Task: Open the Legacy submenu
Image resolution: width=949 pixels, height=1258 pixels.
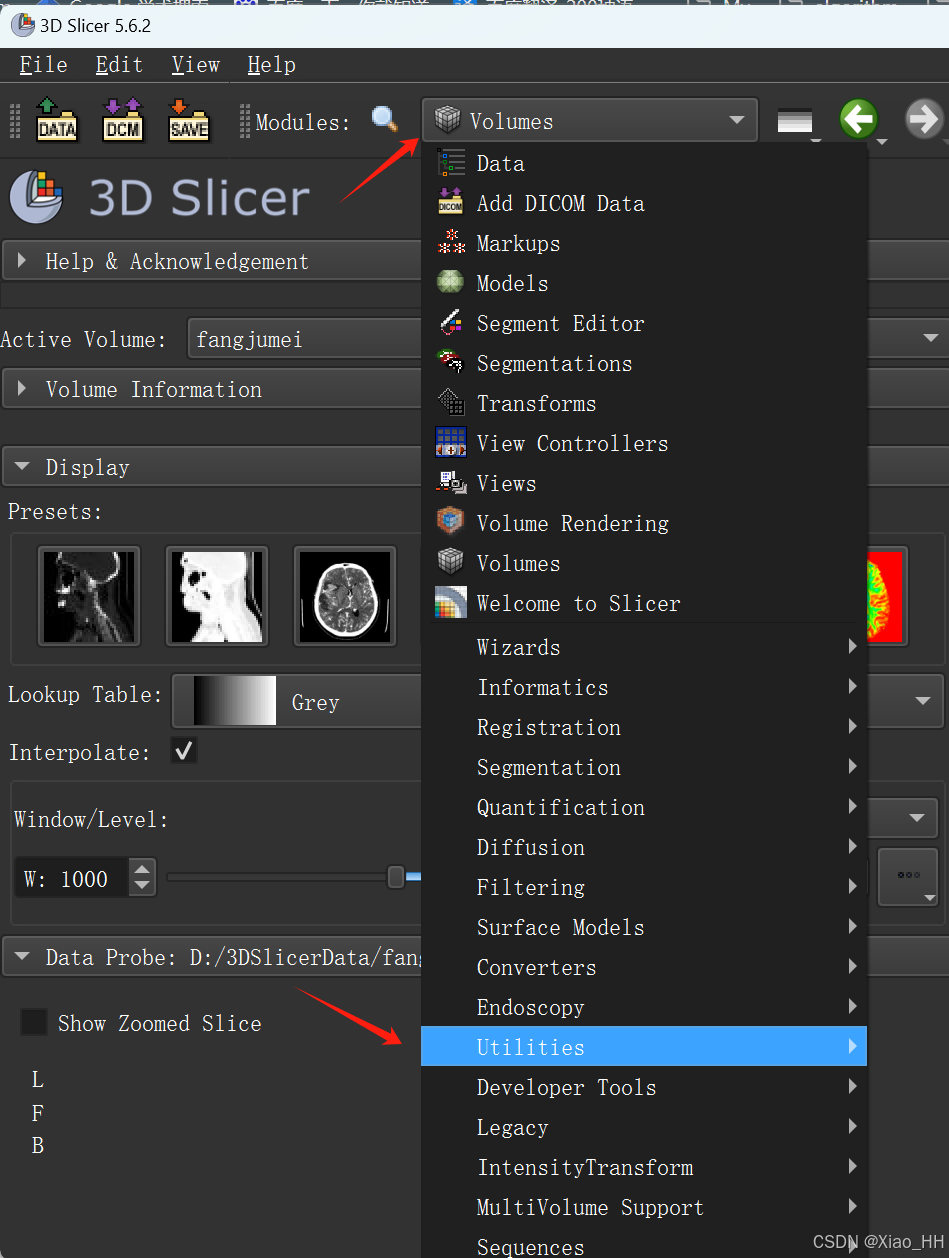Action: [644, 1127]
